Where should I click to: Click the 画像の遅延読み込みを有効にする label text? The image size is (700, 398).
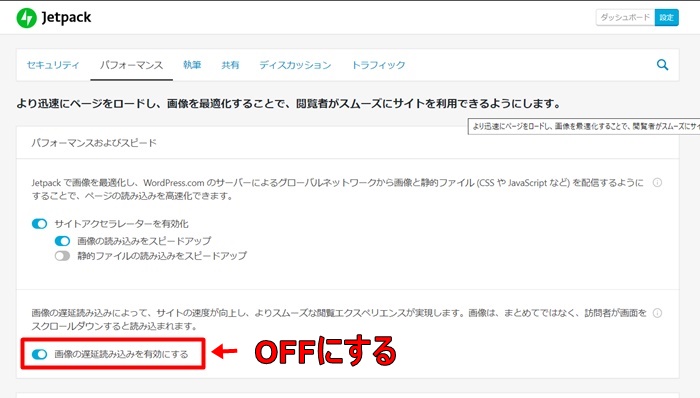point(121,354)
